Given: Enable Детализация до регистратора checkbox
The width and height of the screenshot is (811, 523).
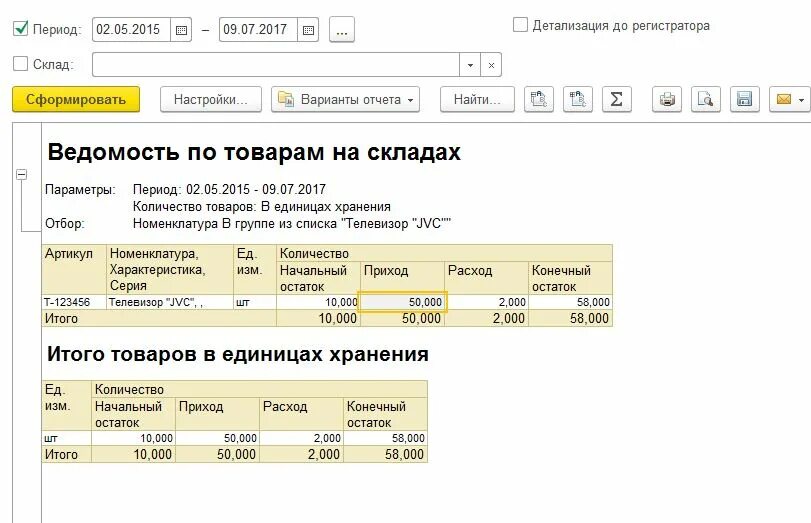Looking at the screenshot, I should (520, 25).
